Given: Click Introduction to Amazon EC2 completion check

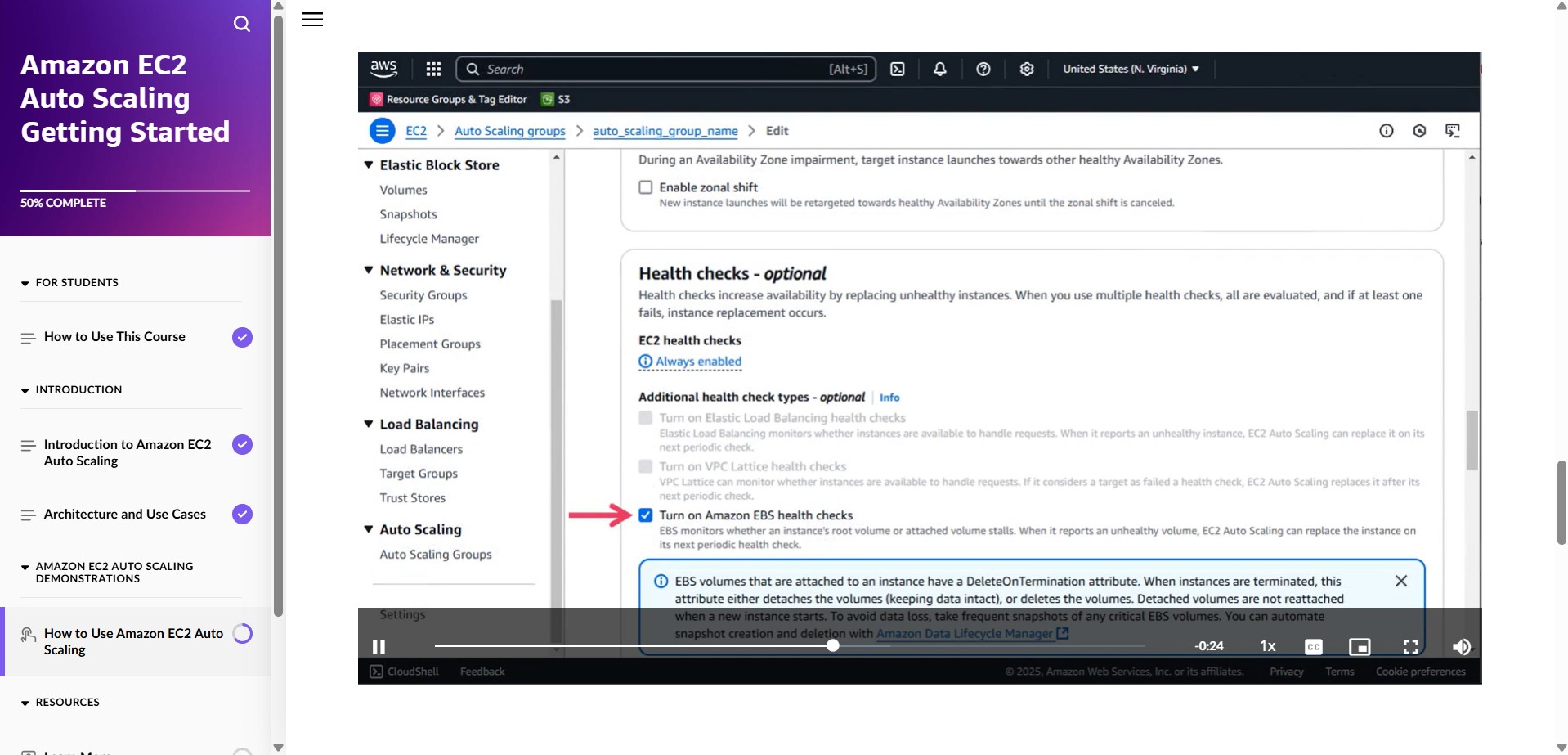Looking at the screenshot, I should (x=242, y=444).
